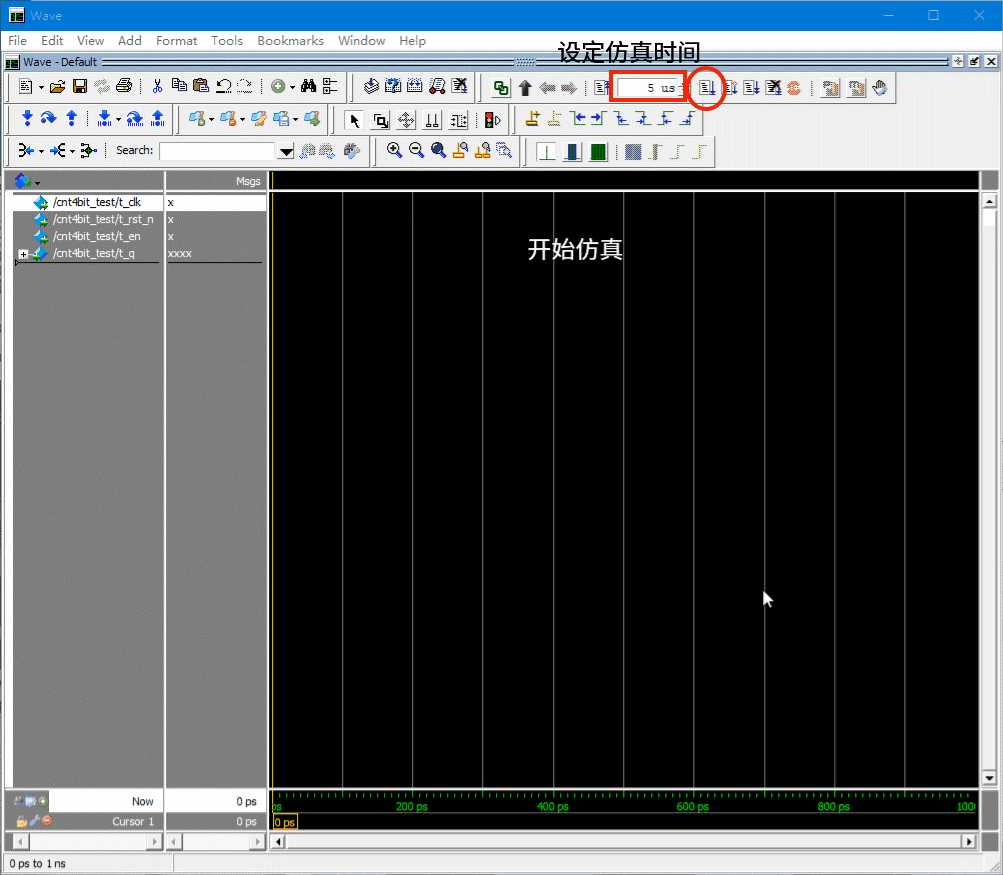
Task: Open the View menu
Action: (x=90, y=40)
